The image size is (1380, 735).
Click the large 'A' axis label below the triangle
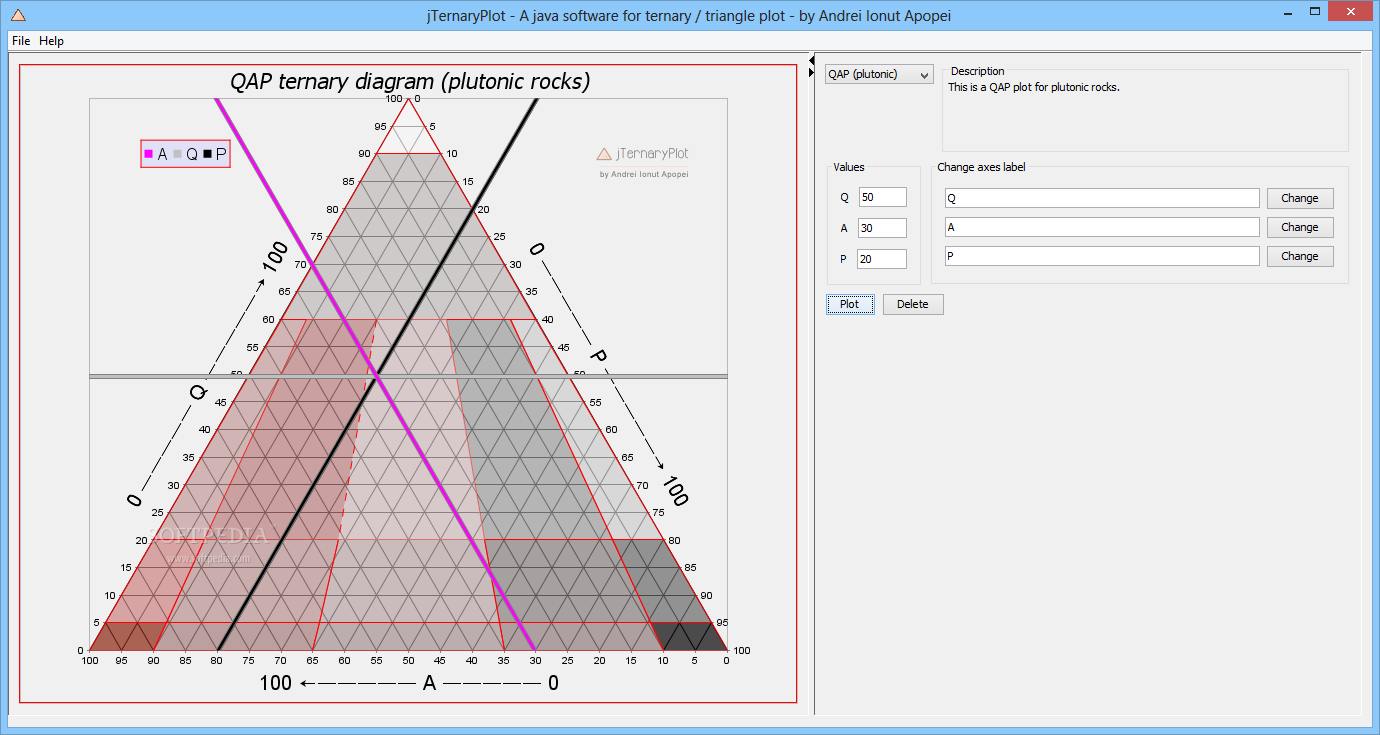pyautogui.click(x=429, y=683)
